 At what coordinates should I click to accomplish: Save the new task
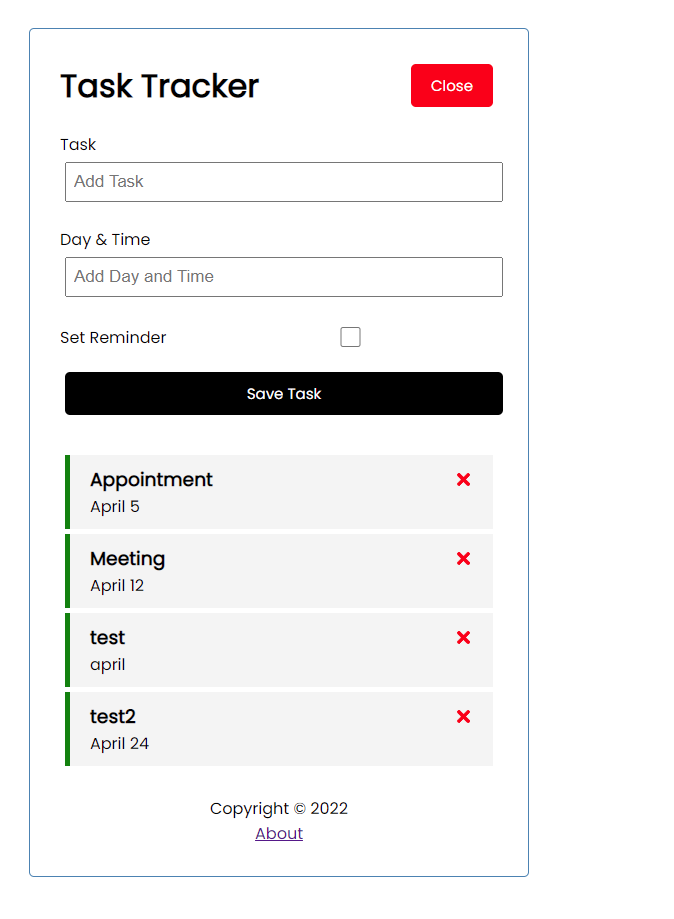click(283, 393)
